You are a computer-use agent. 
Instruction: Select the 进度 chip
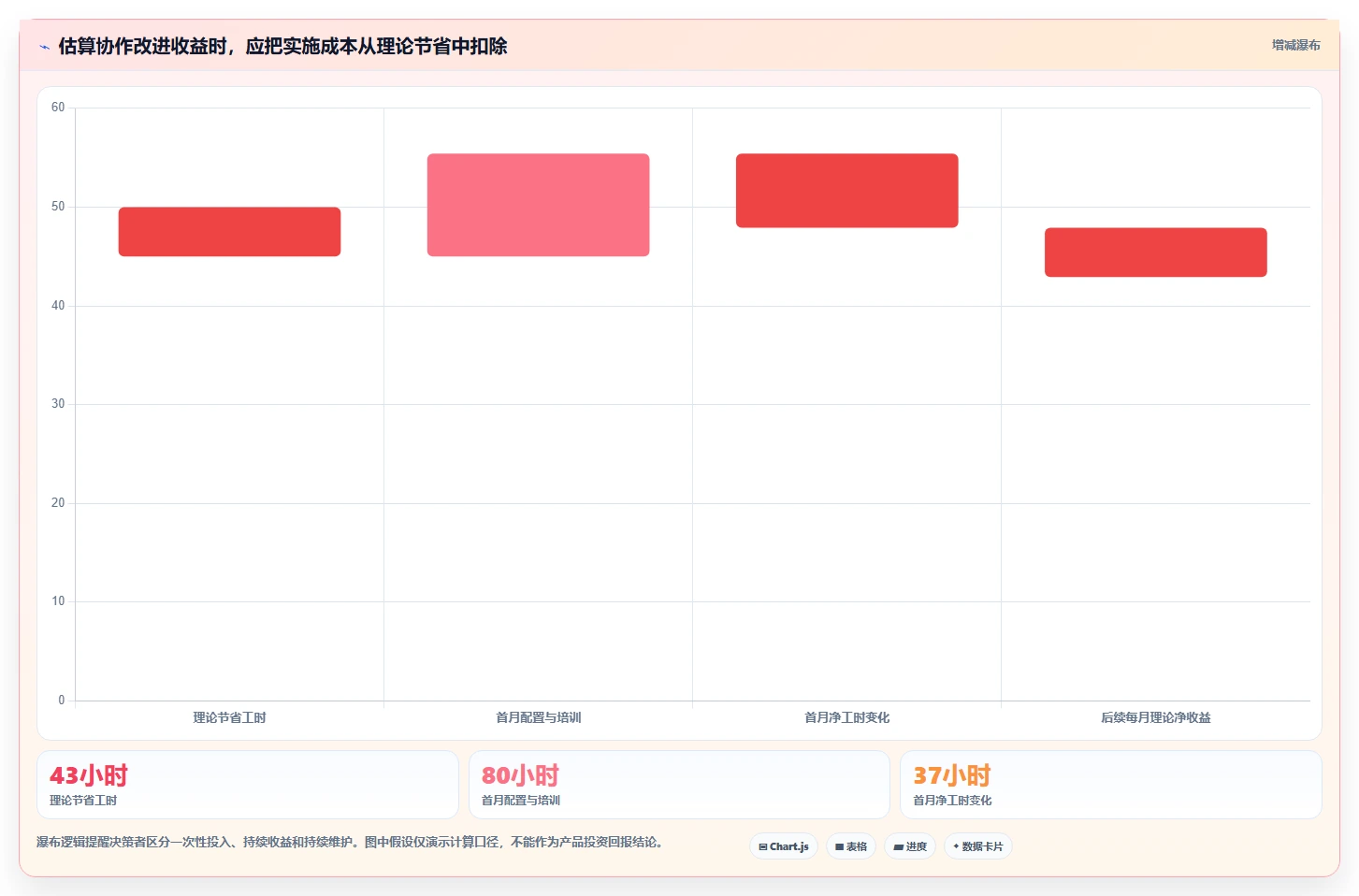[x=910, y=846]
